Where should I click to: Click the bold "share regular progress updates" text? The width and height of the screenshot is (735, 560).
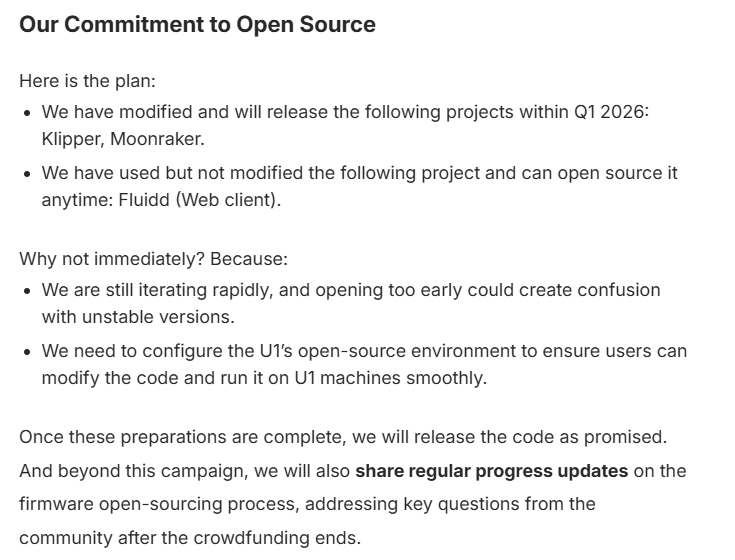491,470
